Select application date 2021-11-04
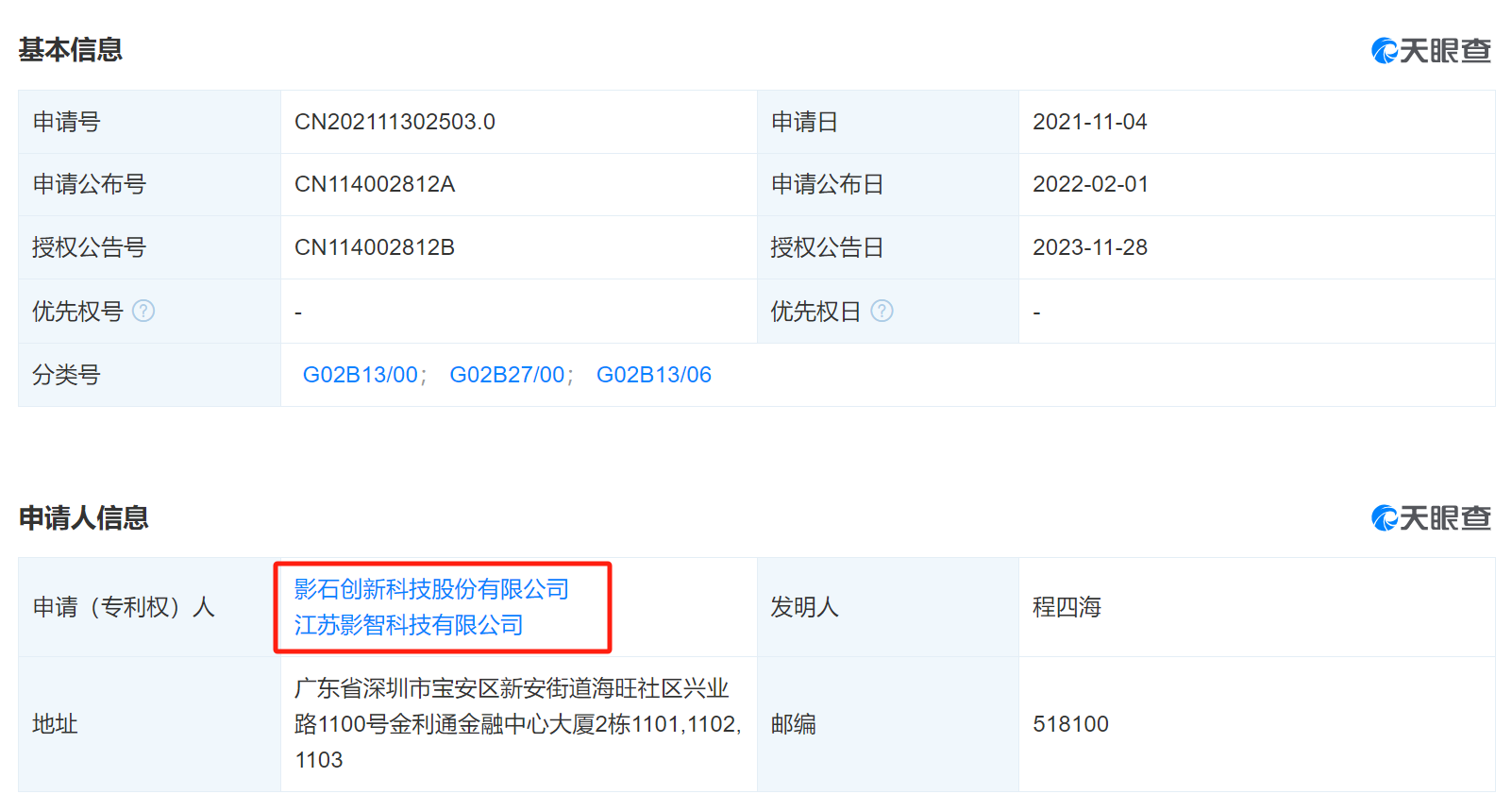This screenshot has width=1512, height=811. coord(1090,122)
